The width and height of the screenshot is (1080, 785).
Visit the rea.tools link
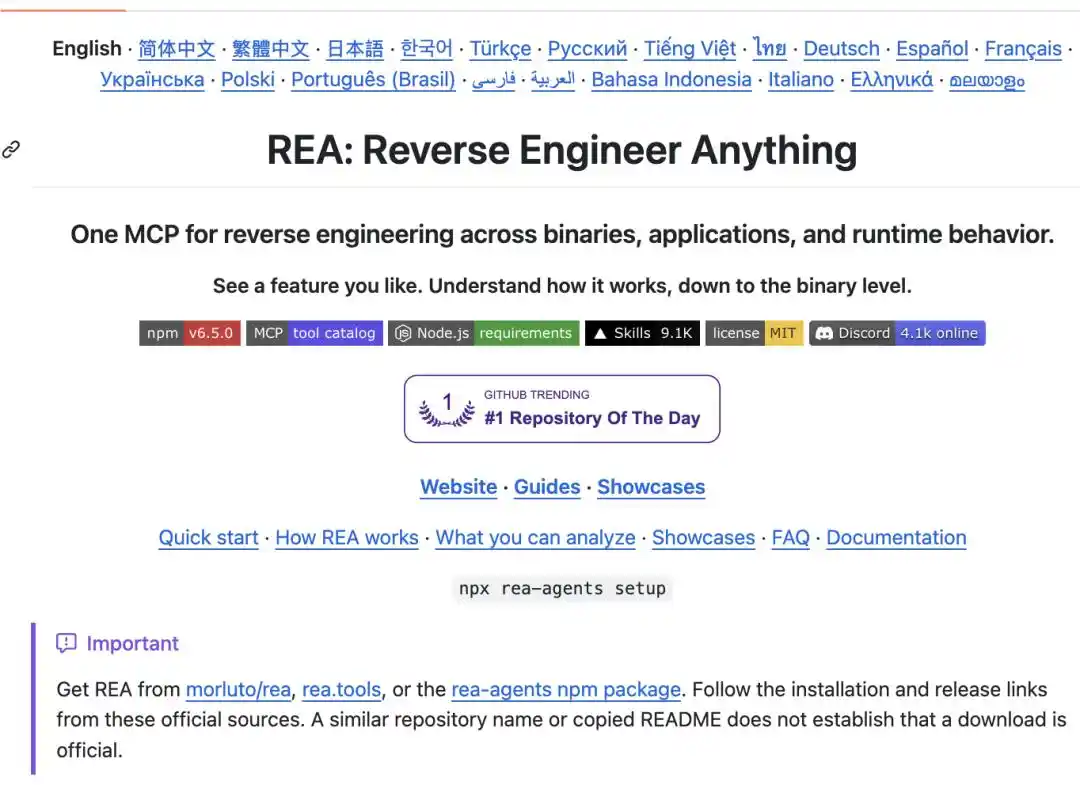pos(342,689)
